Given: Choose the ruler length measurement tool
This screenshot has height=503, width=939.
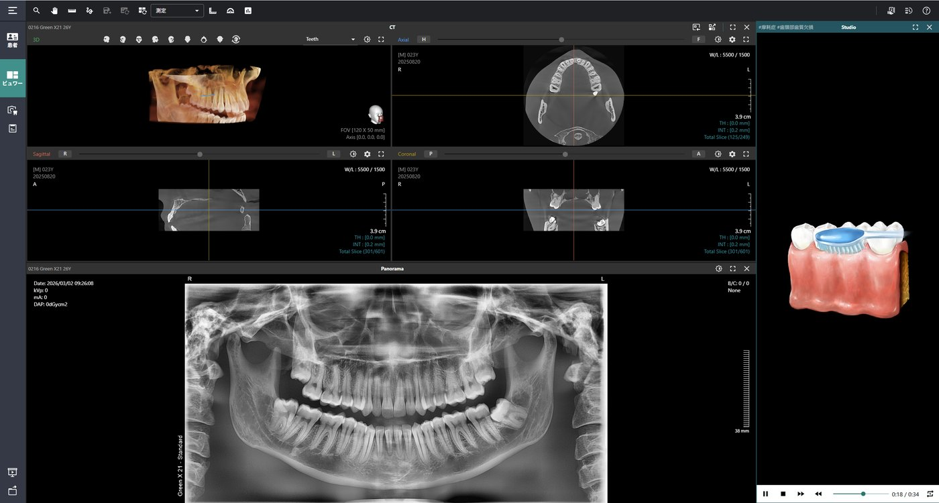Looking at the screenshot, I should (72, 11).
